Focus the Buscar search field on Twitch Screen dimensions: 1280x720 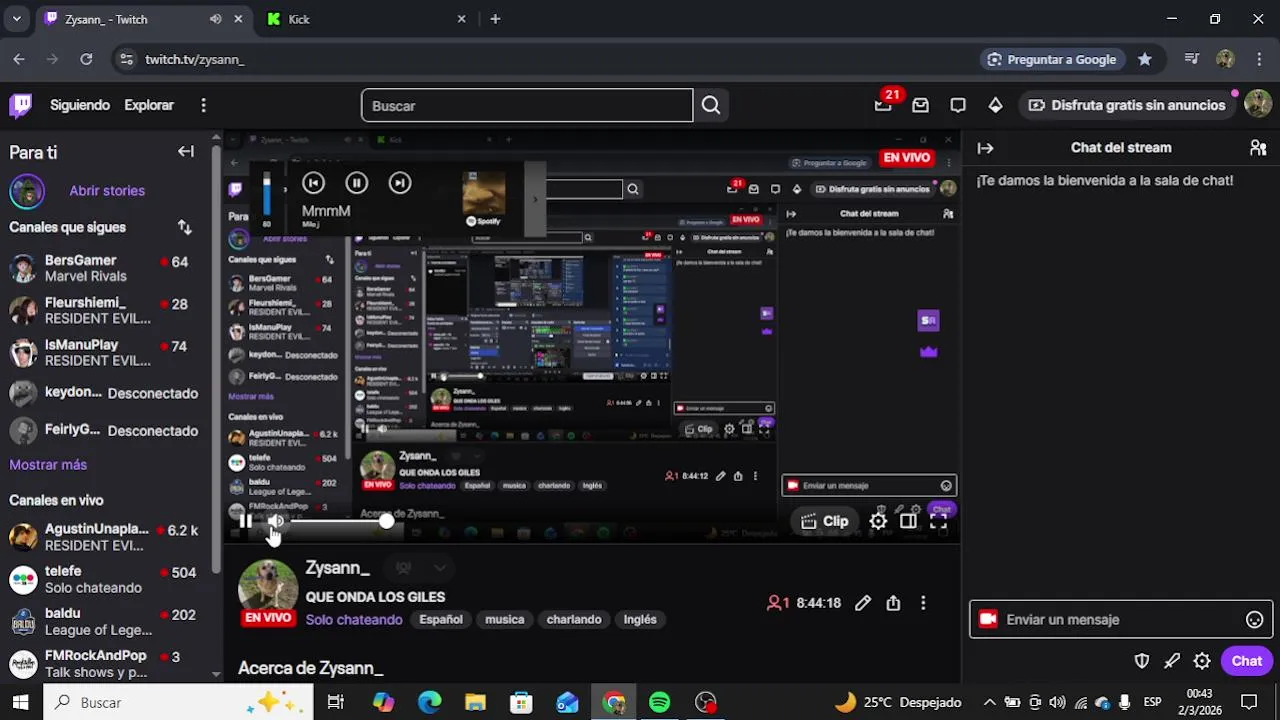pyautogui.click(x=527, y=105)
